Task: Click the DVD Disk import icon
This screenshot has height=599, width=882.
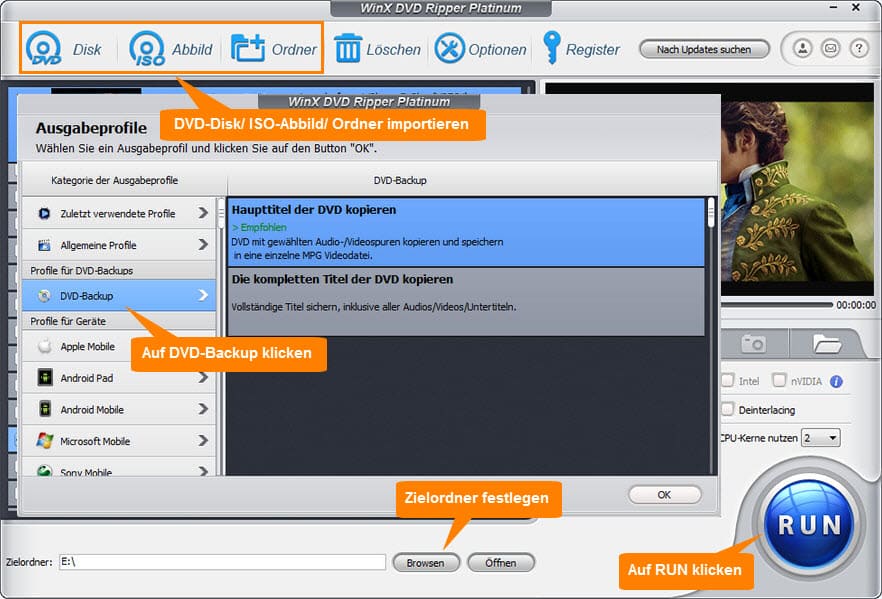Action: click(44, 48)
